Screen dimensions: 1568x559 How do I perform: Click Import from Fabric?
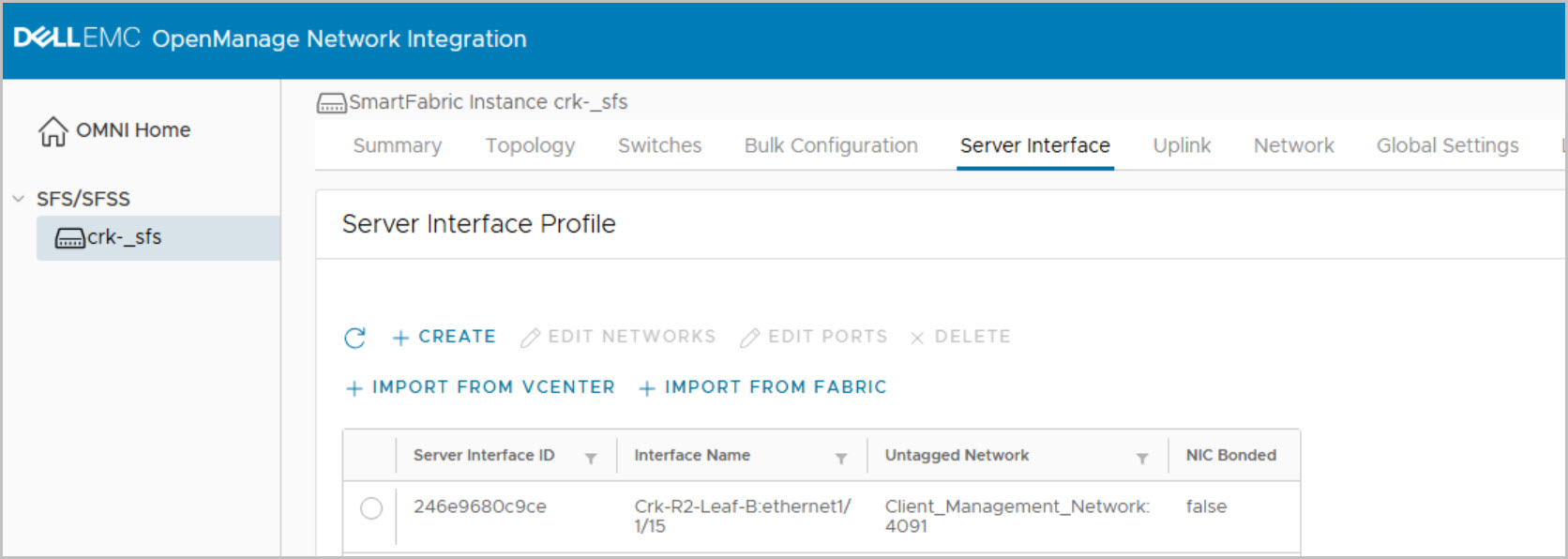click(762, 387)
